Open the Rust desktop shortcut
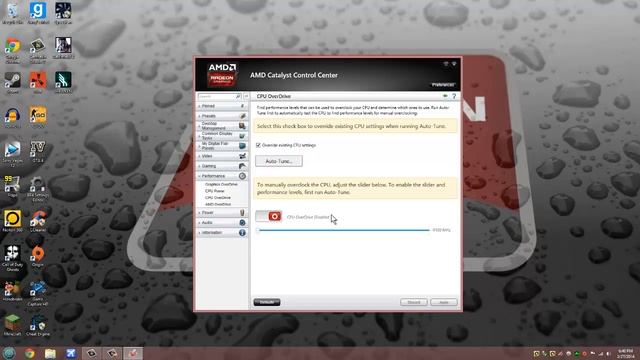 [38, 83]
